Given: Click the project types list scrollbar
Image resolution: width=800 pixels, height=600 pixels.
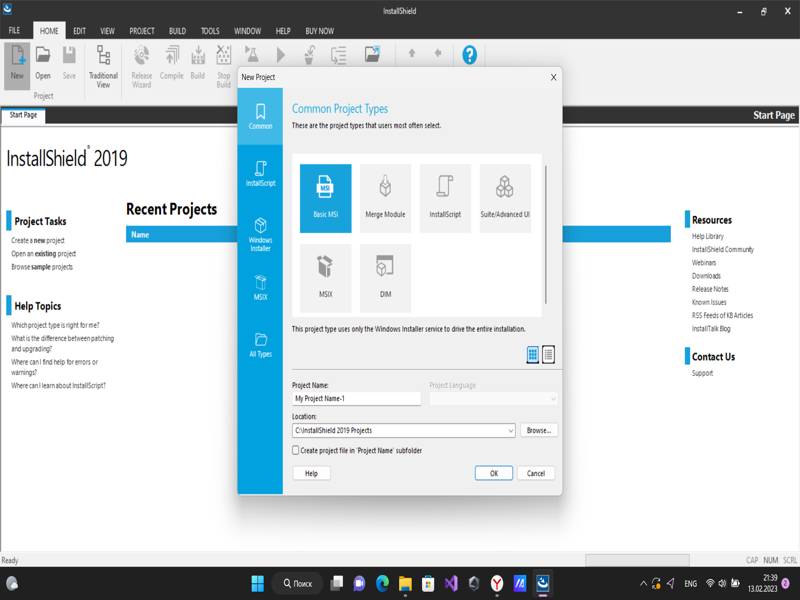Looking at the screenshot, I should [x=545, y=230].
